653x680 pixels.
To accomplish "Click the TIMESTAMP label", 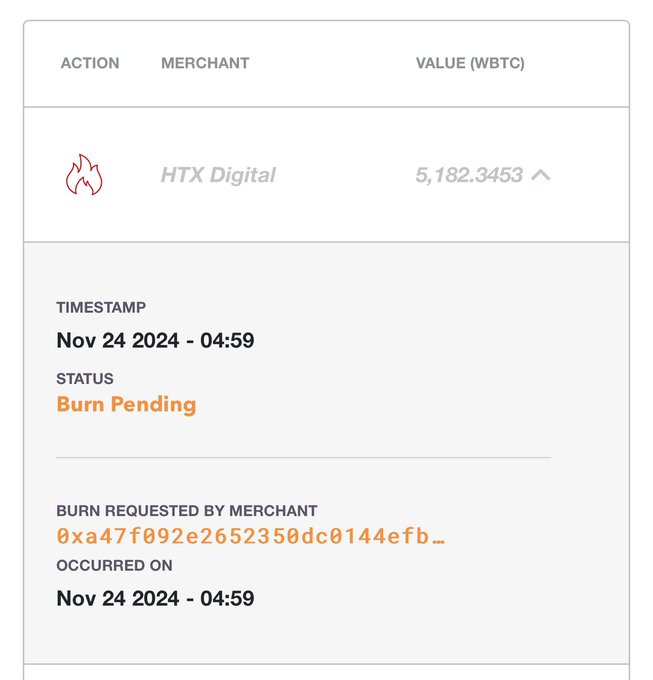I will click(x=101, y=307).
